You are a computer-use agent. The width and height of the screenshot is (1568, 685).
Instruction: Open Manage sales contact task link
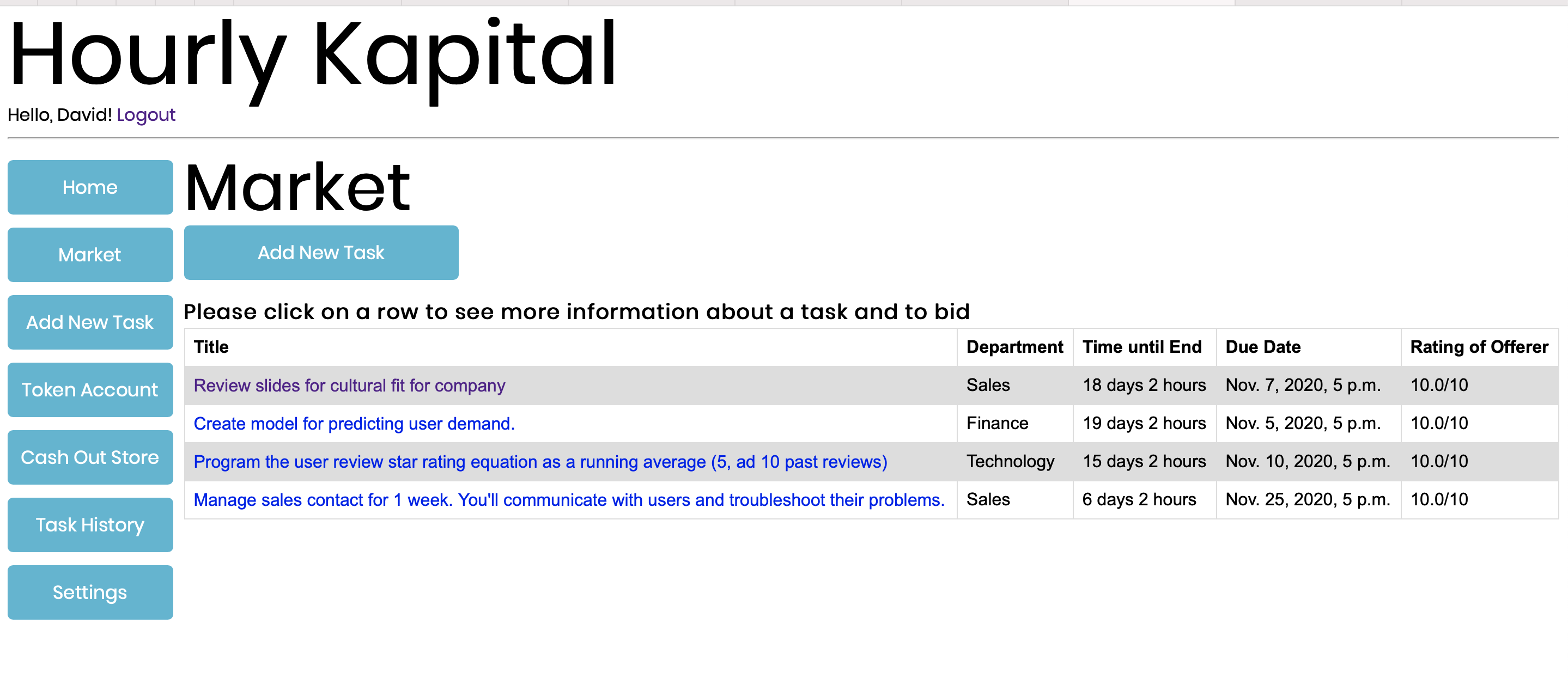coord(568,500)
